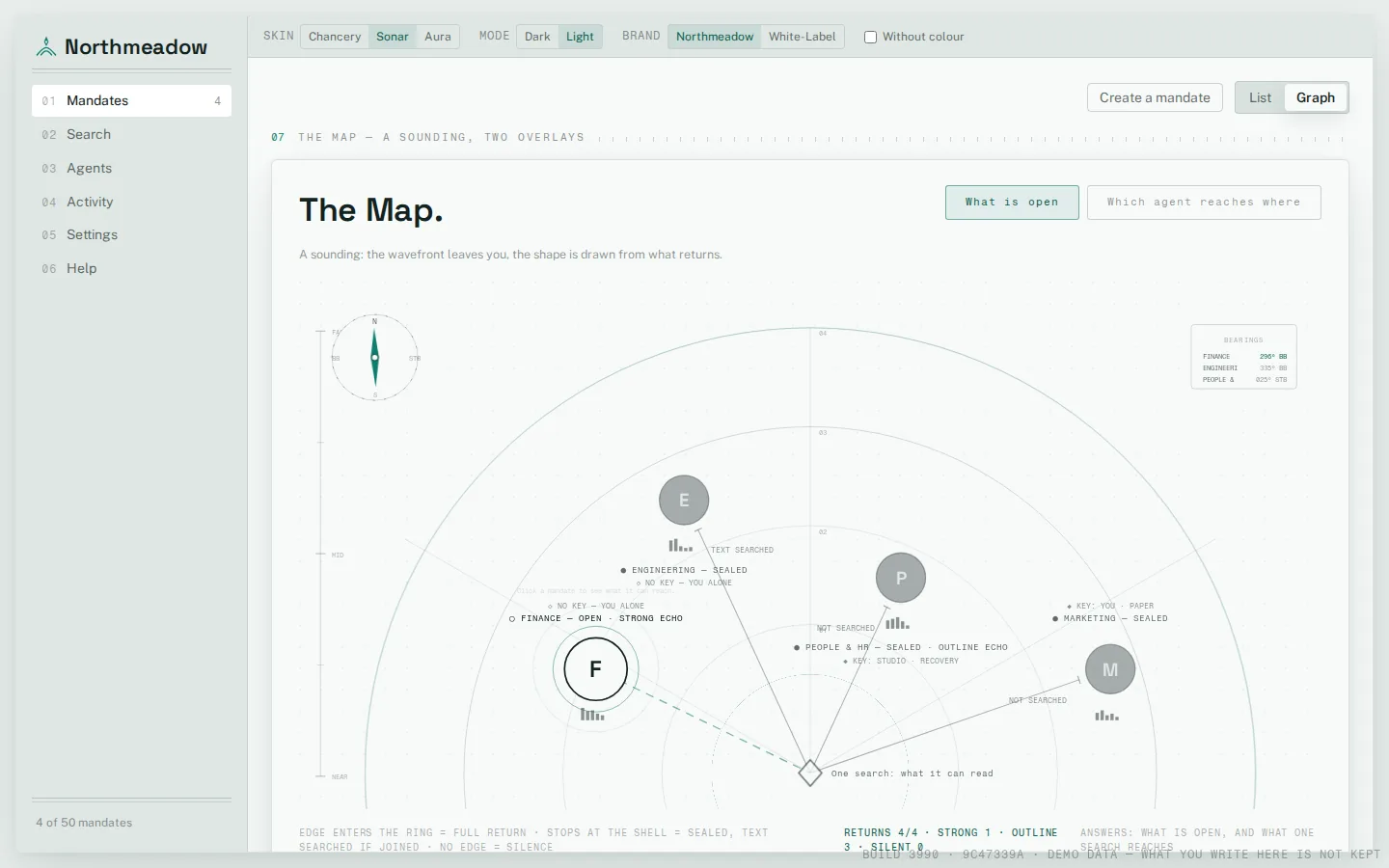Viewport: 1389px width, 868px height.
Task: Switch to List view
Action: (x=1260, y=97)
